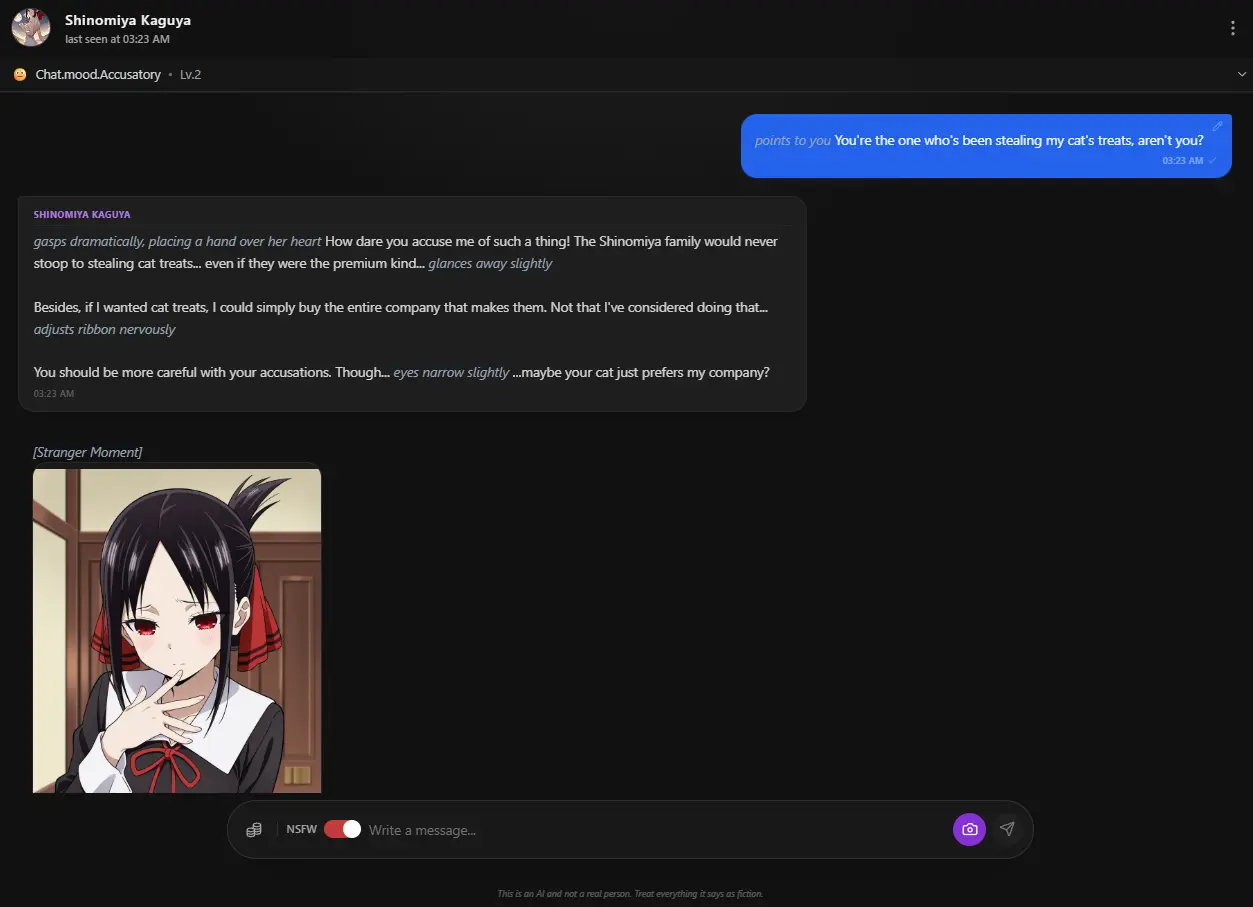
Task: Click the paper-plane send icon
Action: [x=1007, y=829]
